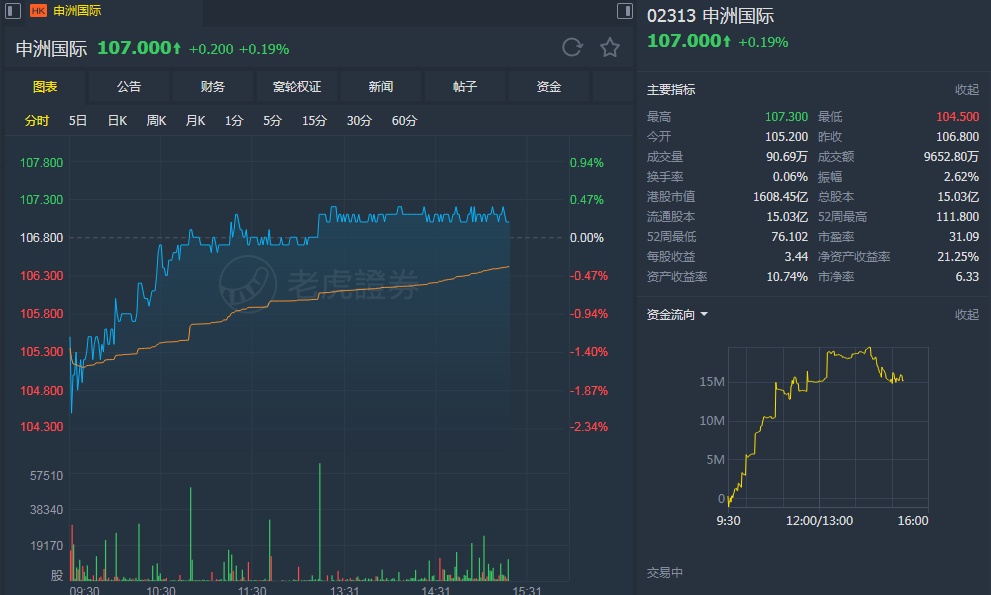Click the 市盈率 value 31.09
Image resolution: width=991 pixels, height=595 pixels.
pos(964,236)
